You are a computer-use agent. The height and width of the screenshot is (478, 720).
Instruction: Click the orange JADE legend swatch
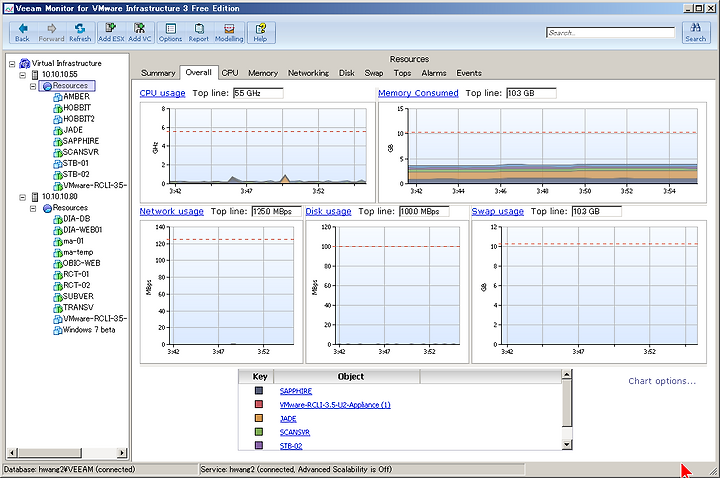pos(259,418)
